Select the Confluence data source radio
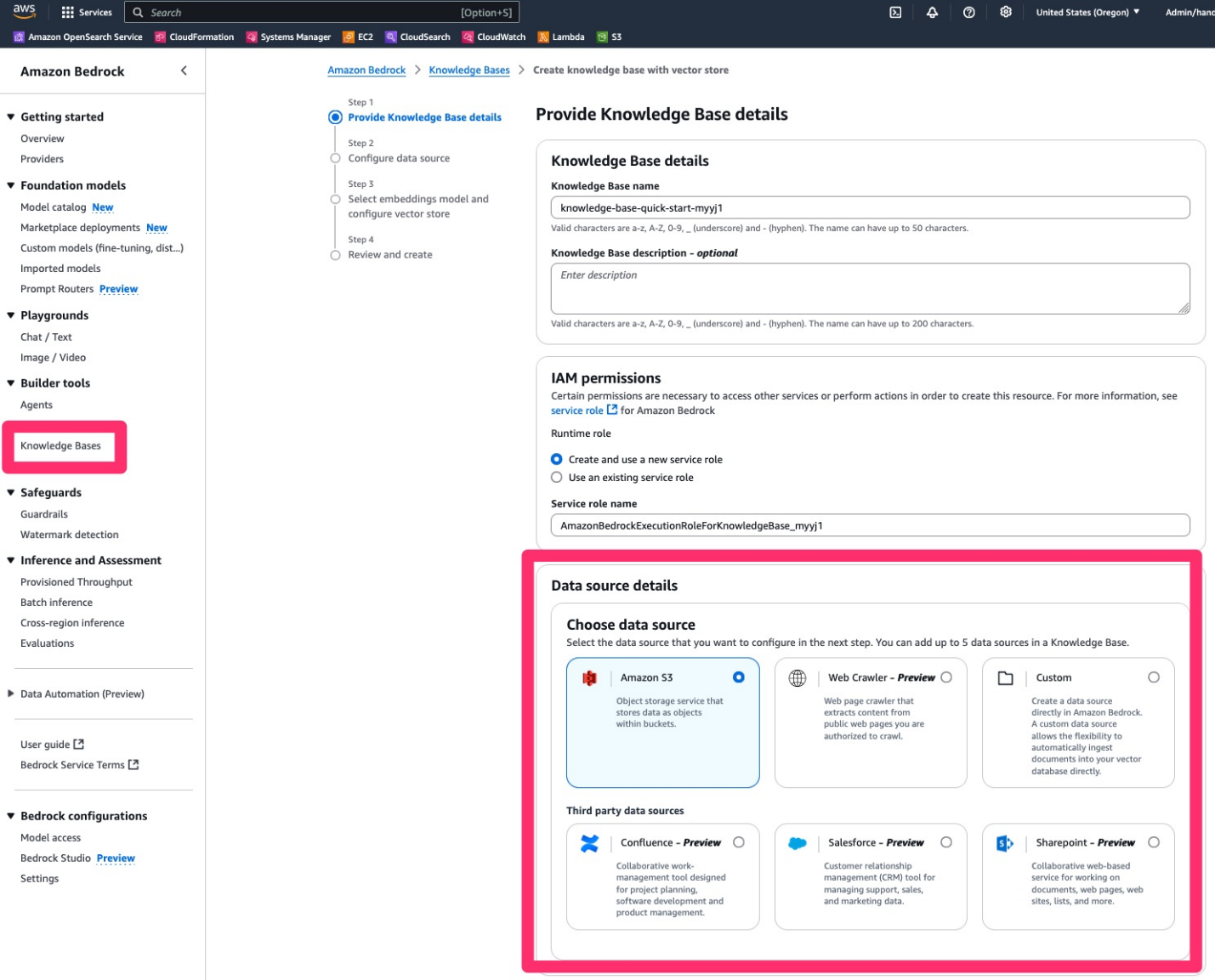Image resolution: width=1215 pixels, height=980 pixels. point(739,842)
